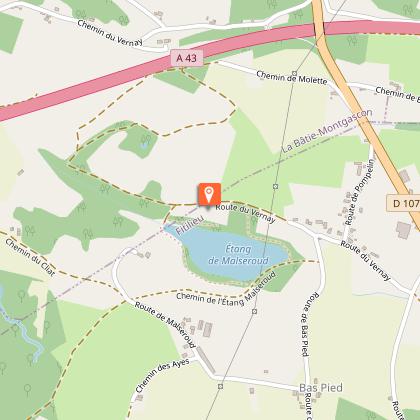Click the Chemin du Cliat path label
420x420 pixels.
[30, 257]
